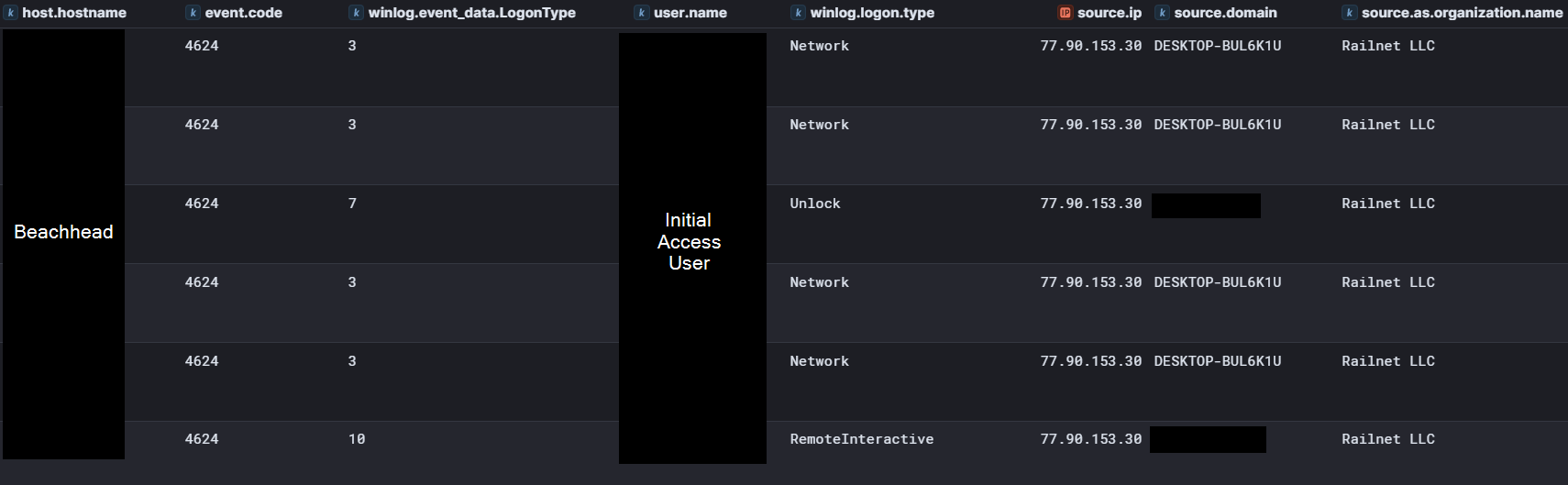The height and width of the screenshot is (485, 1568).
Task: Click the keyword icon beside winlog.event_data.LogonType
Action: coord(356,13)
